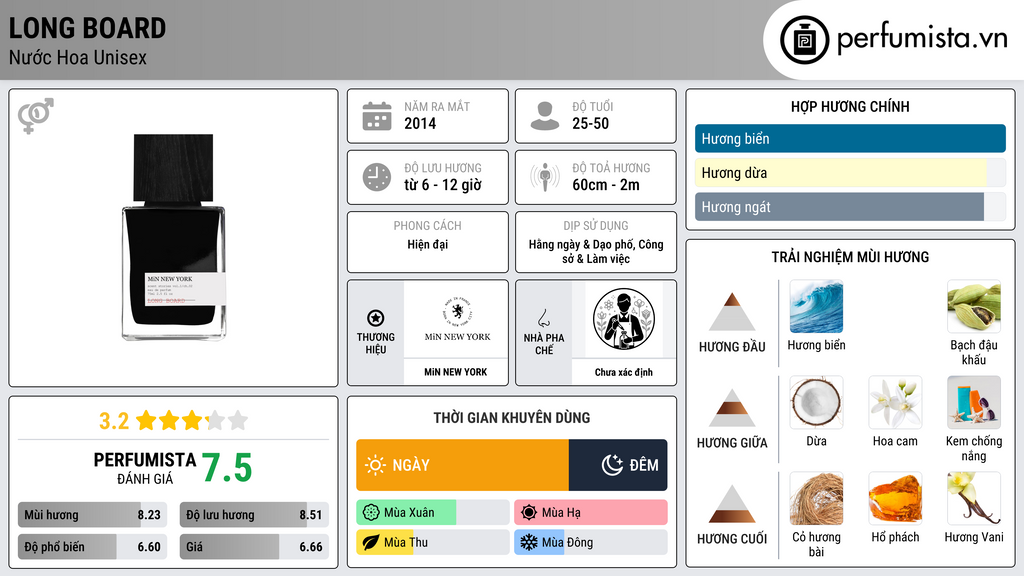
Task: Click the flower icon for Mùa Xuân
Action: (371, 513)
